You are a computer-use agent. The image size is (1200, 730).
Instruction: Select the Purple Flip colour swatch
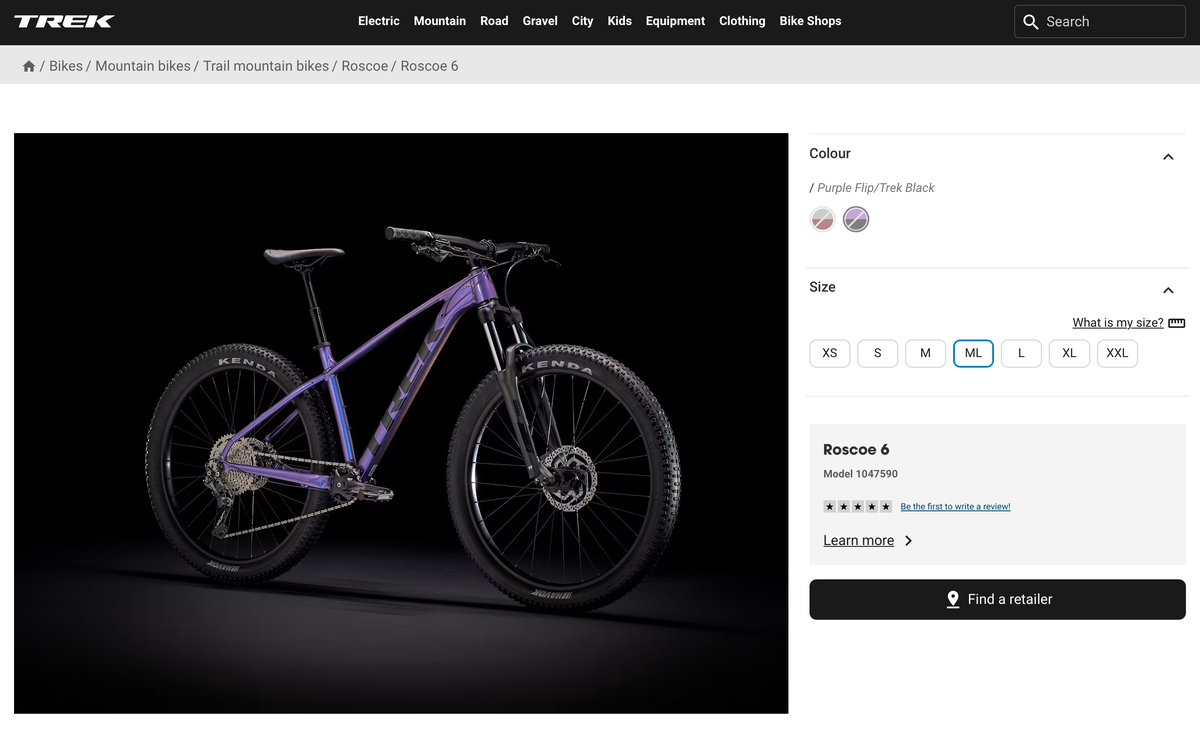(x=856, y=218)
